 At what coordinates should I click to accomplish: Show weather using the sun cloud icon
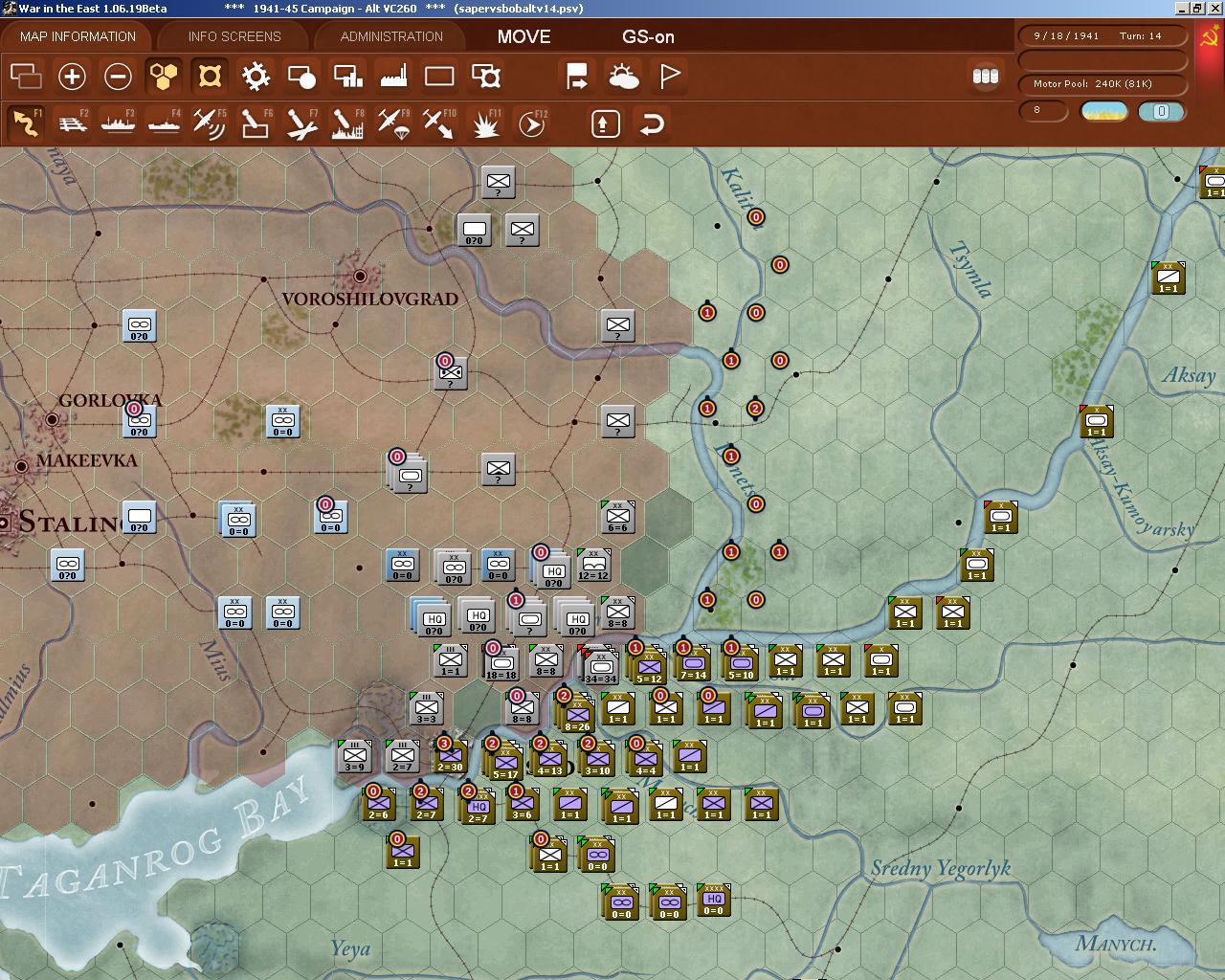pos(623,76)
